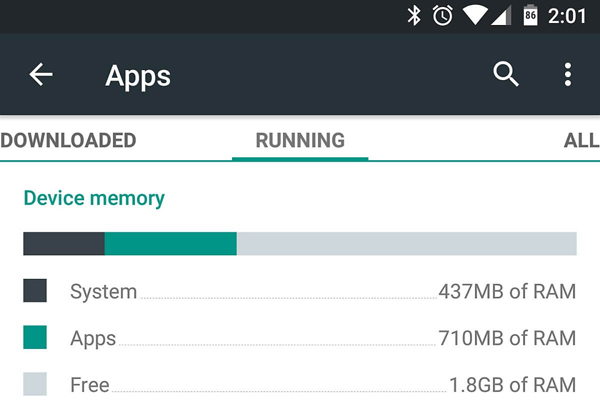Select the RUNNING tab
Viewport: 600px width, 409px height.
pos(300,140)
